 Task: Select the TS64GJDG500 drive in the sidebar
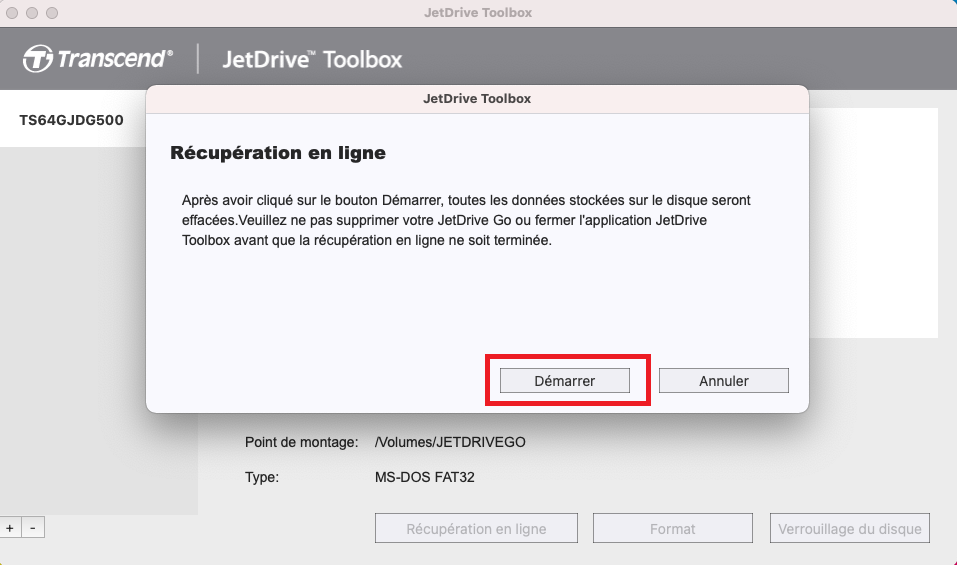[x=71, y=120]
